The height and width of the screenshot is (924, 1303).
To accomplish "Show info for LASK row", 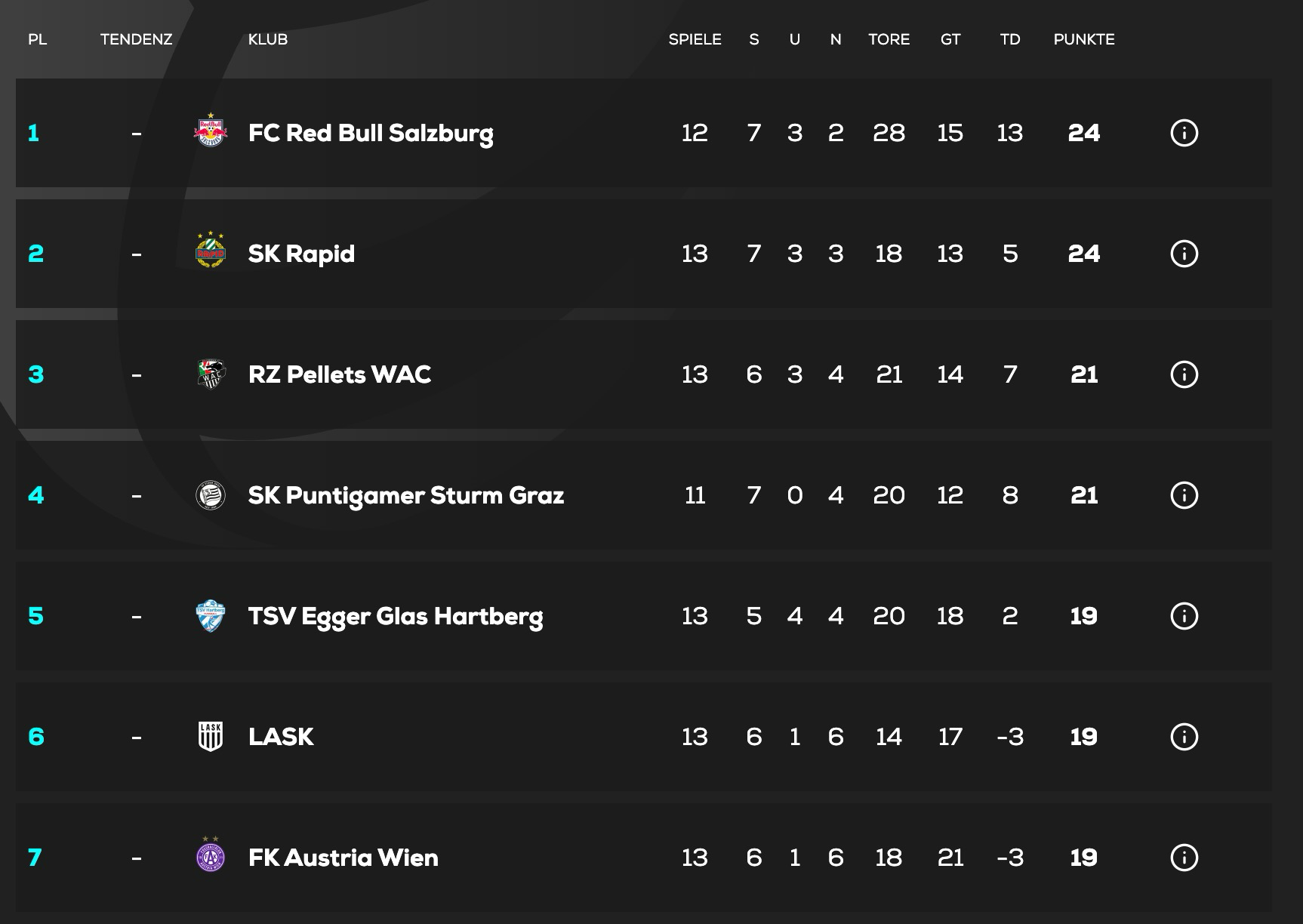I will click(1184, 737).
